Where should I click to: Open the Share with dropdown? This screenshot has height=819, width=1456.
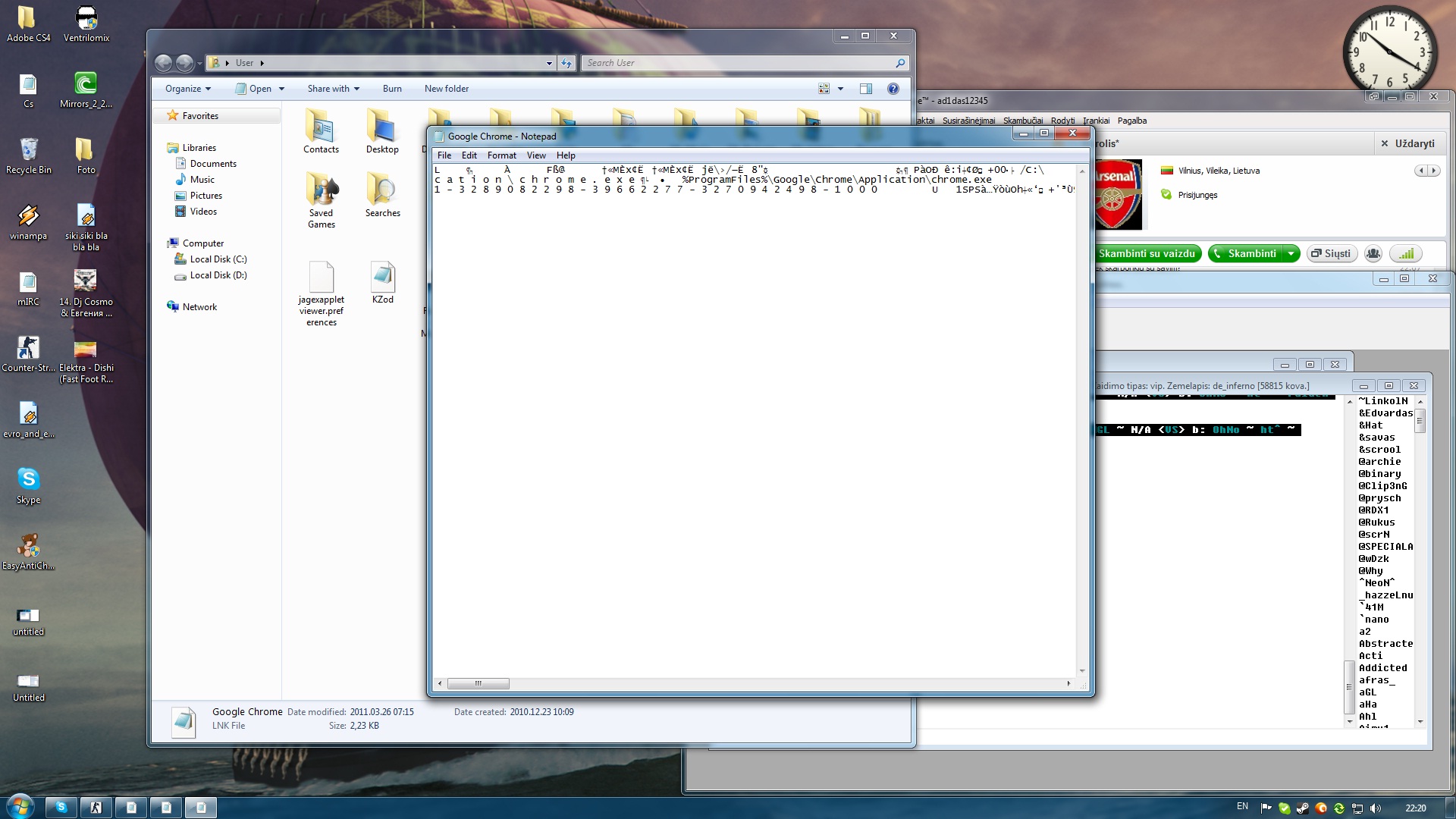coord(333,89)
